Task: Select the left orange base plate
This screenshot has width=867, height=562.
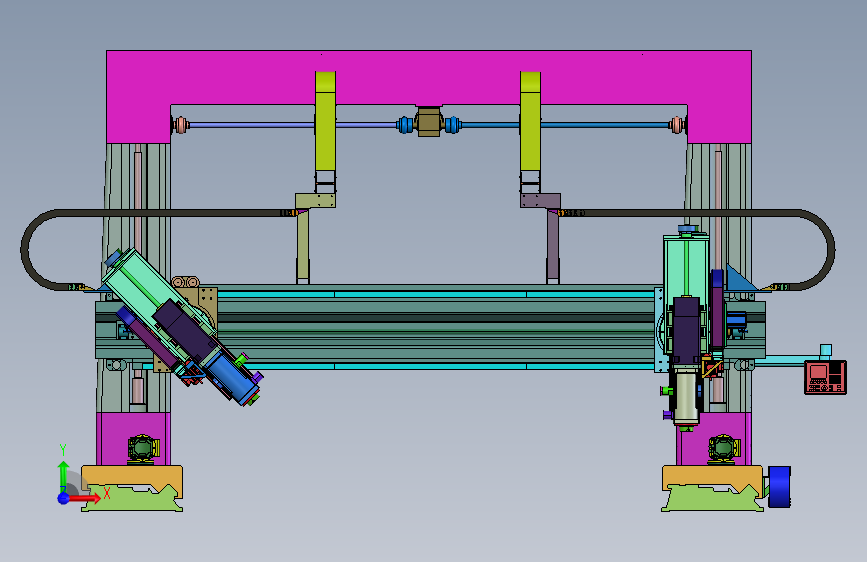Action: pyautogui.click(x=132, y=477)
